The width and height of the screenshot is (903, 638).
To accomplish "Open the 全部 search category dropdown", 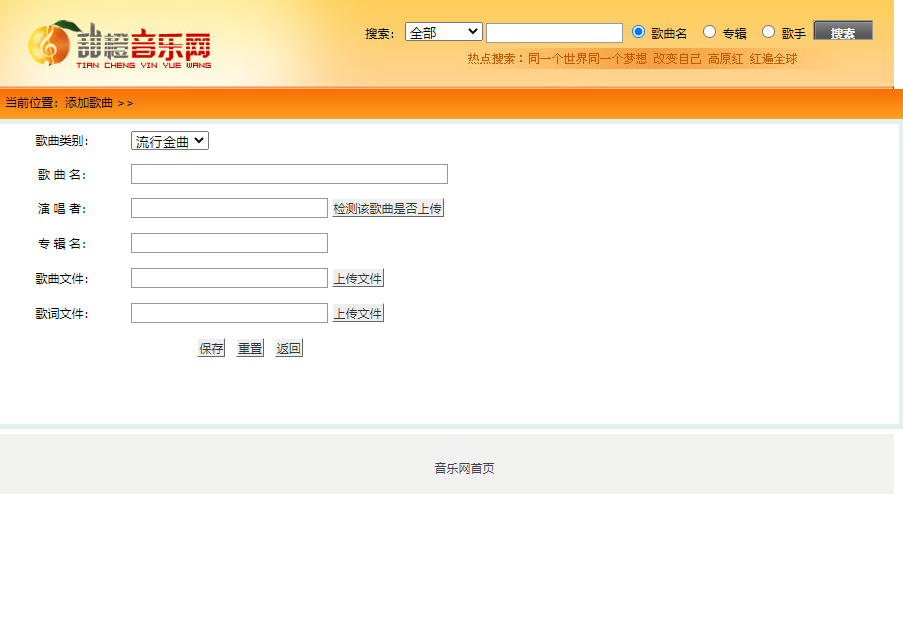I will [x=443, y=31].
